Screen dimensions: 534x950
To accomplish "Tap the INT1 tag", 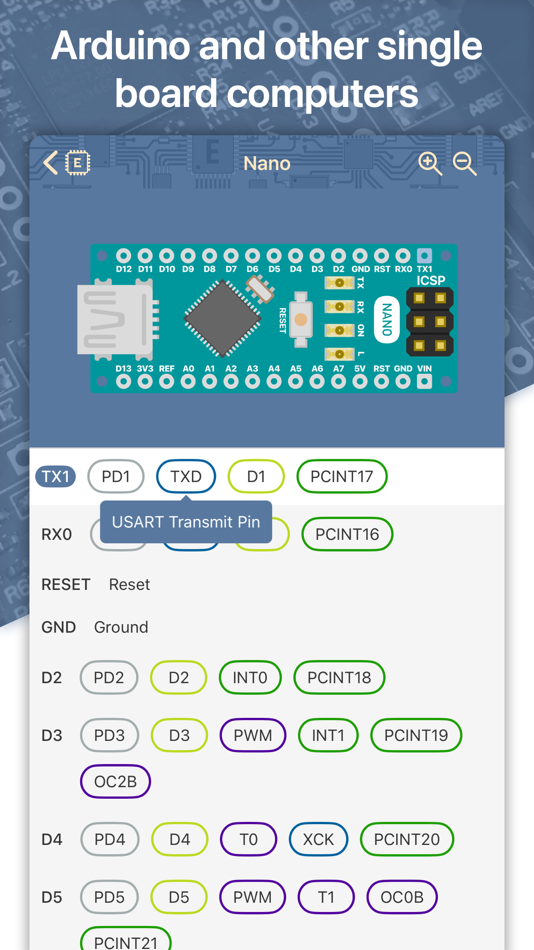I will click(328, 736).
